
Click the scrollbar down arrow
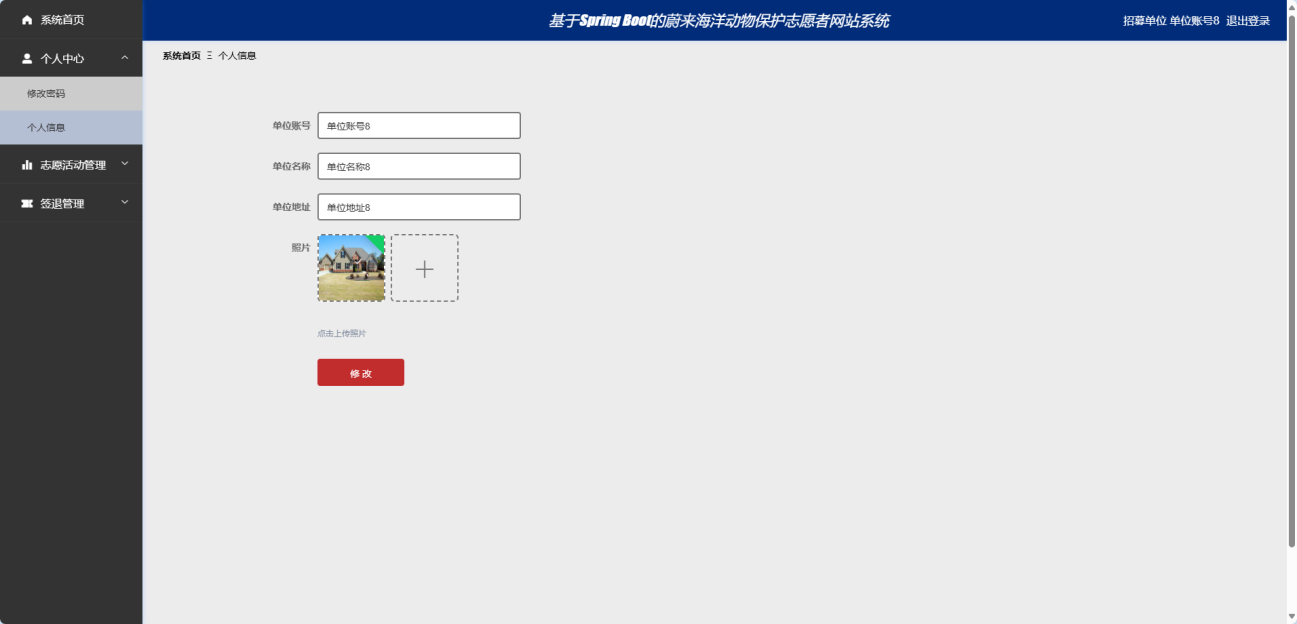[x=1291, y=617]
